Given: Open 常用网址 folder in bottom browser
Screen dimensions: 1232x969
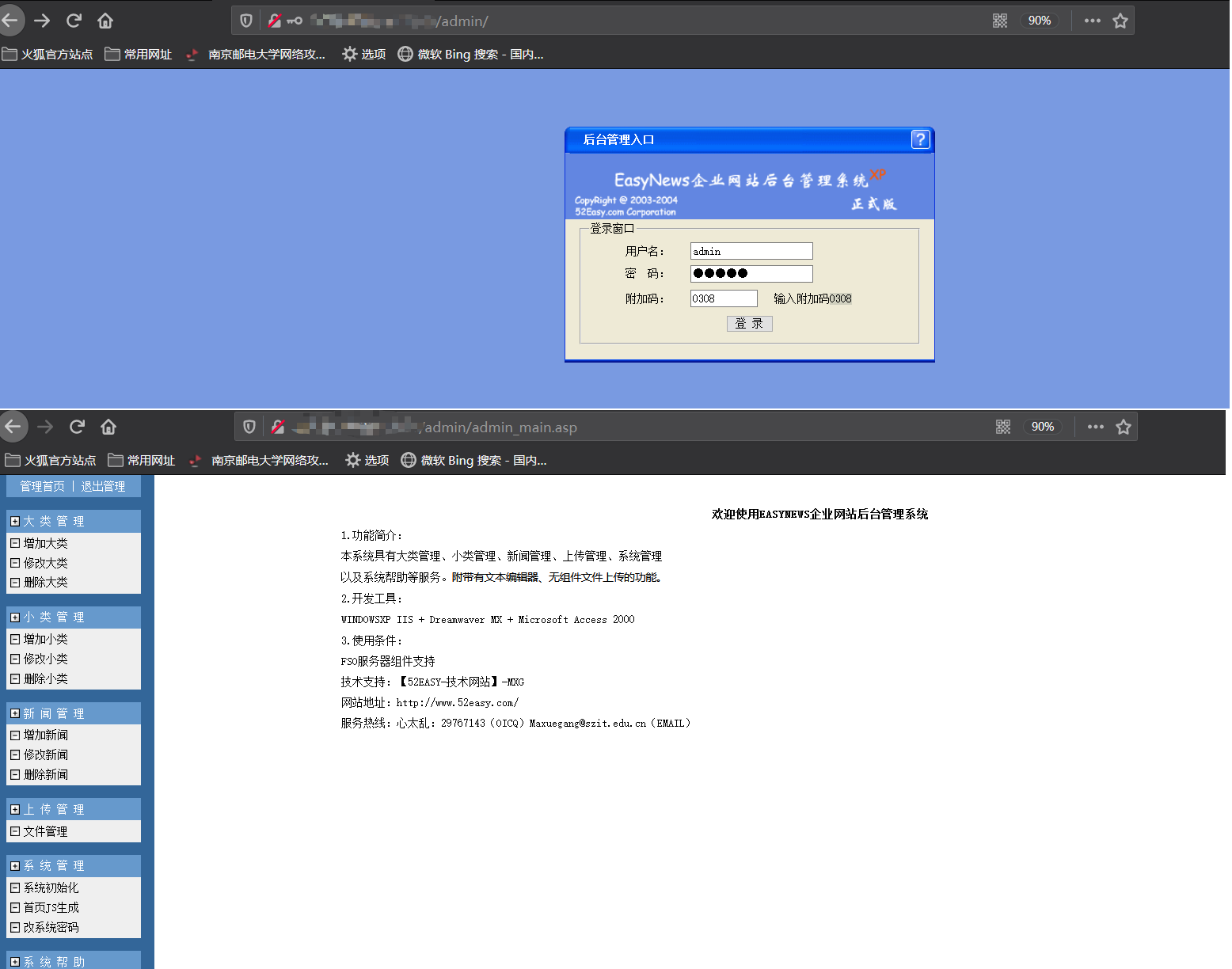Looking at the screenshot, I should point(142,460).
